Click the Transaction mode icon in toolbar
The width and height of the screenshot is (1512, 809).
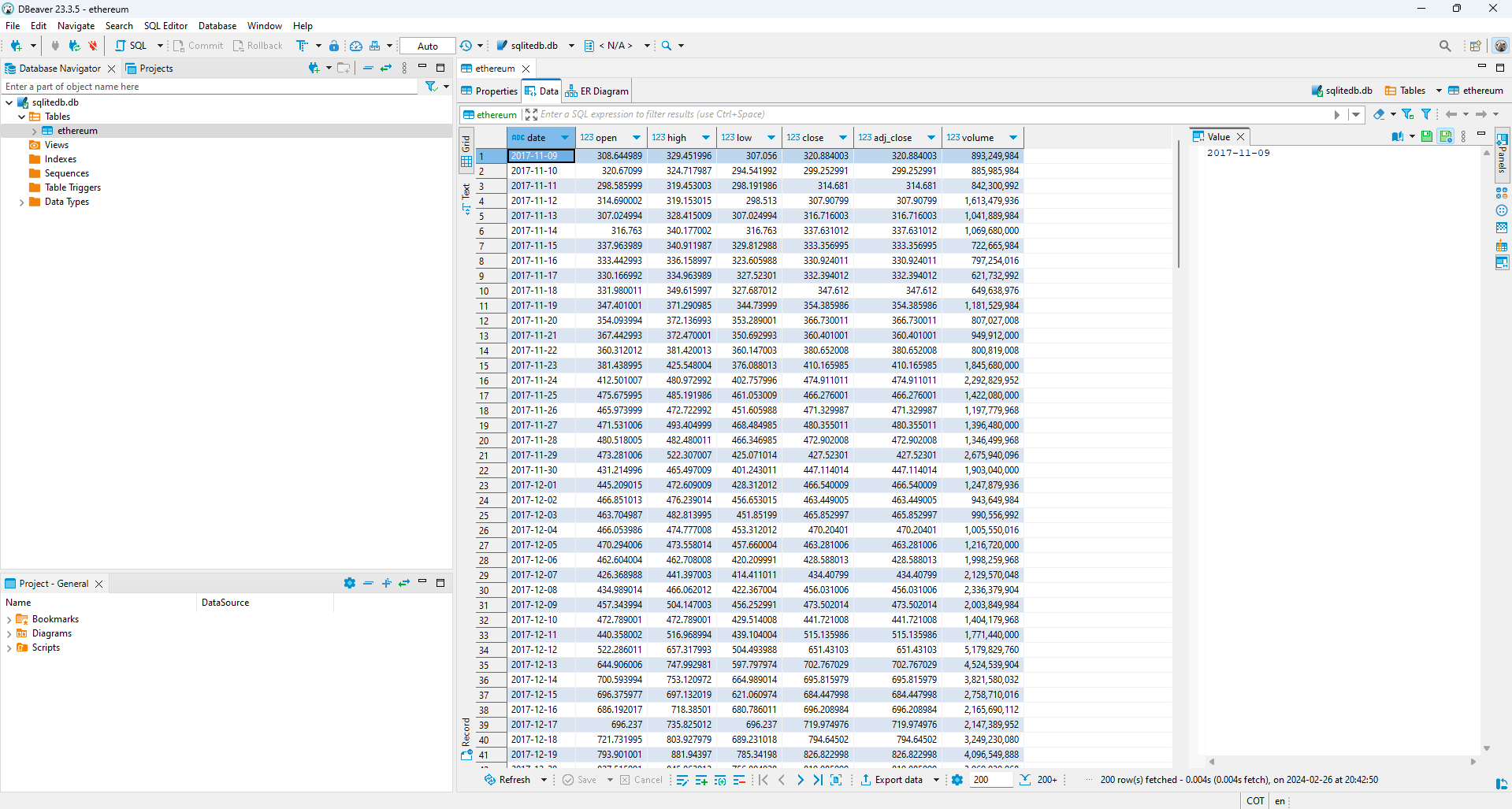coord(302,46)
